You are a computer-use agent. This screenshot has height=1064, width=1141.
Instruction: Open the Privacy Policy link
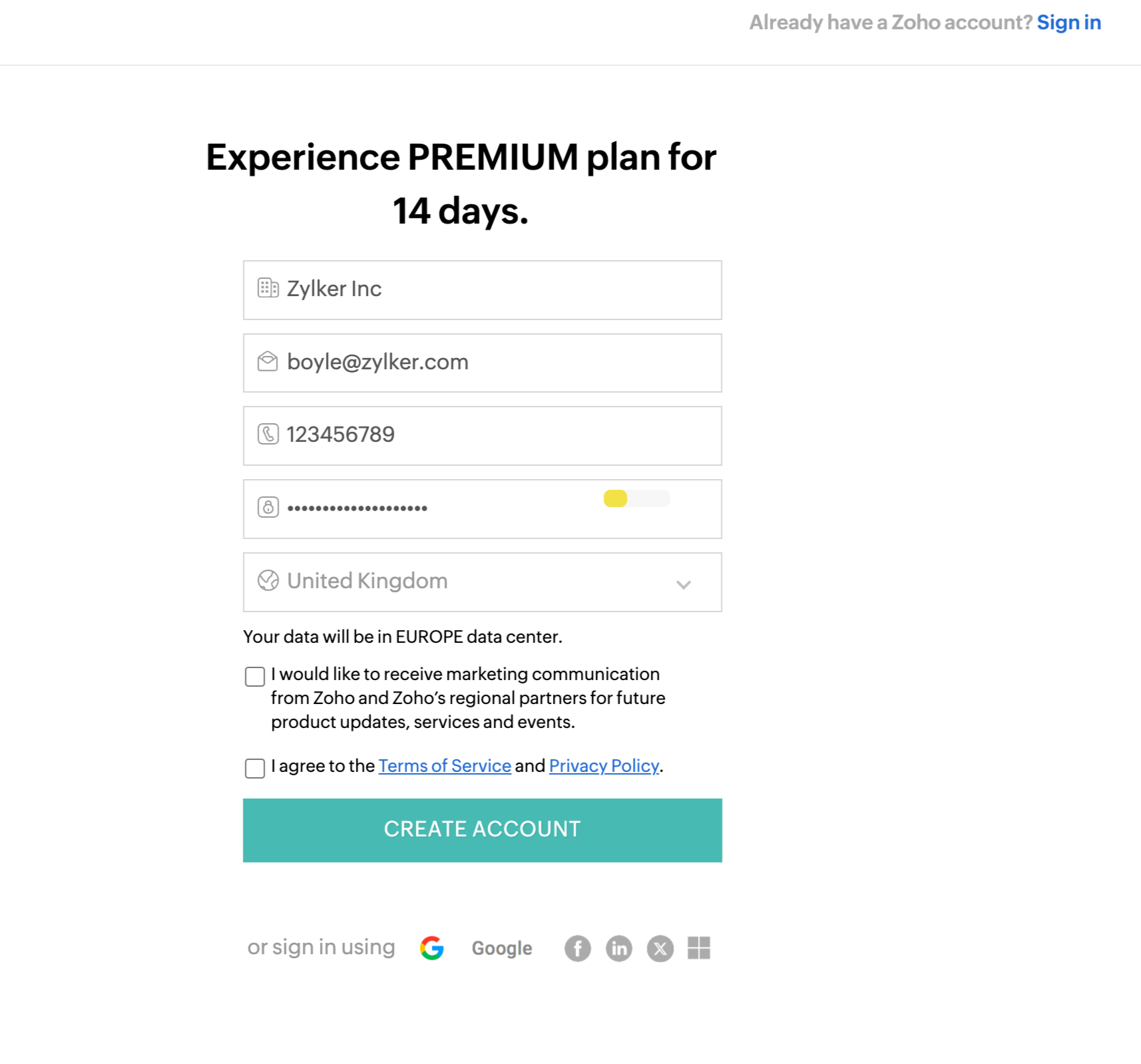click(x=604, y=766)
